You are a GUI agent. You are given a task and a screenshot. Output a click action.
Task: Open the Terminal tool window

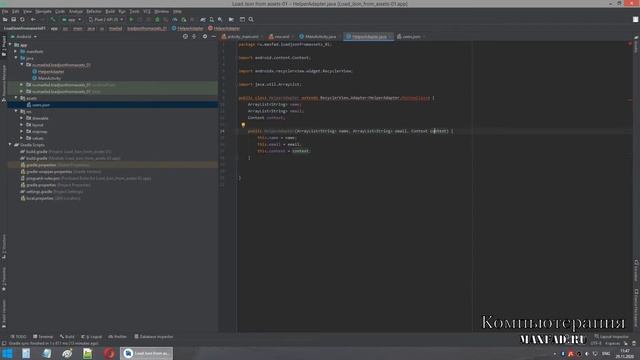[43, 337]
